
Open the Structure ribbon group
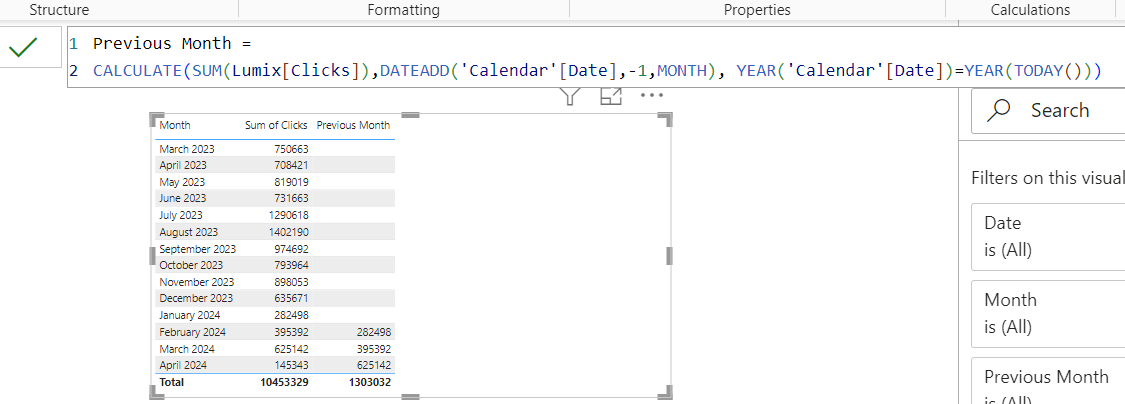pyautogui.click(x=59, y=9)
